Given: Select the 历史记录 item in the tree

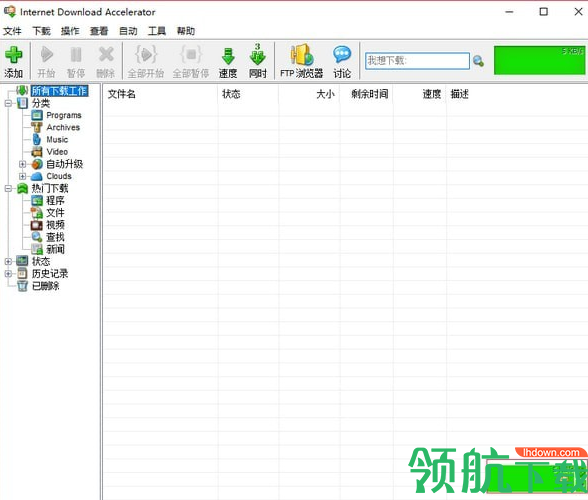Looking at the screenshot, I should [x=50, y=274].
